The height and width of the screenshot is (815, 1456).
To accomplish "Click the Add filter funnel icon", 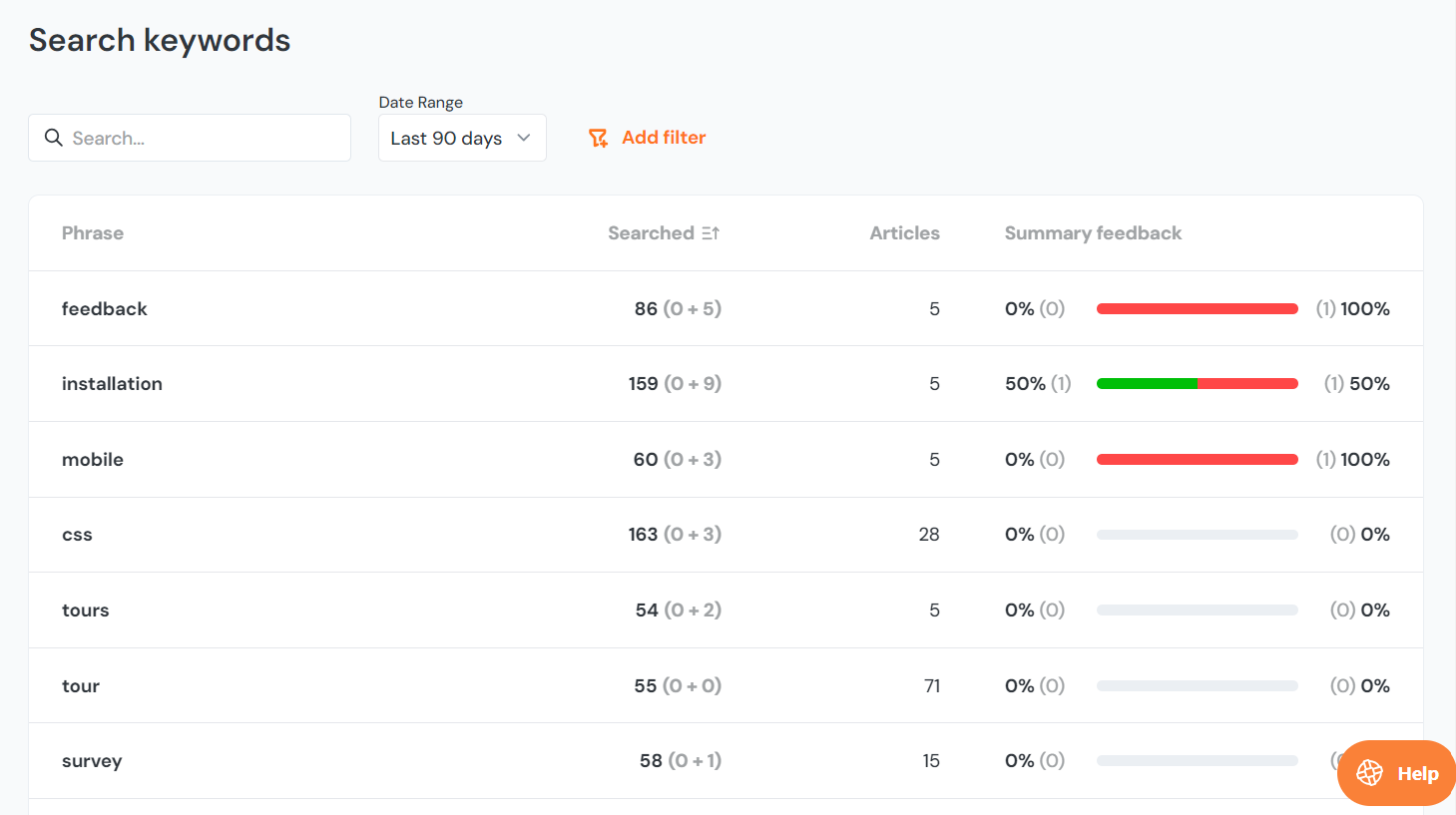I will tap(598, 138).
